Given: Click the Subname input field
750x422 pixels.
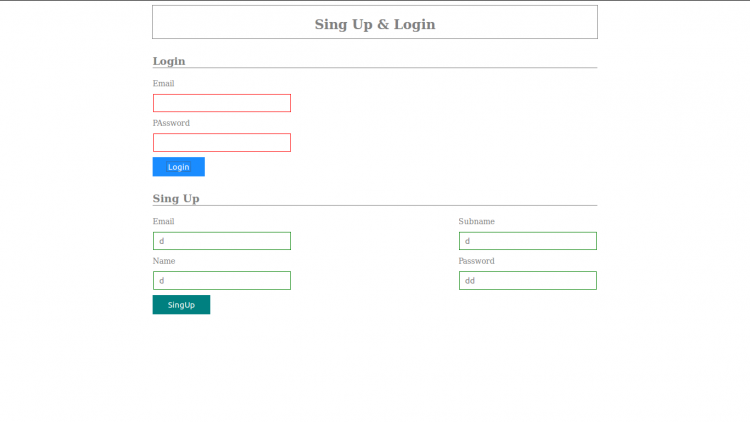Looking at the screenshot, I should coord(527,241).
